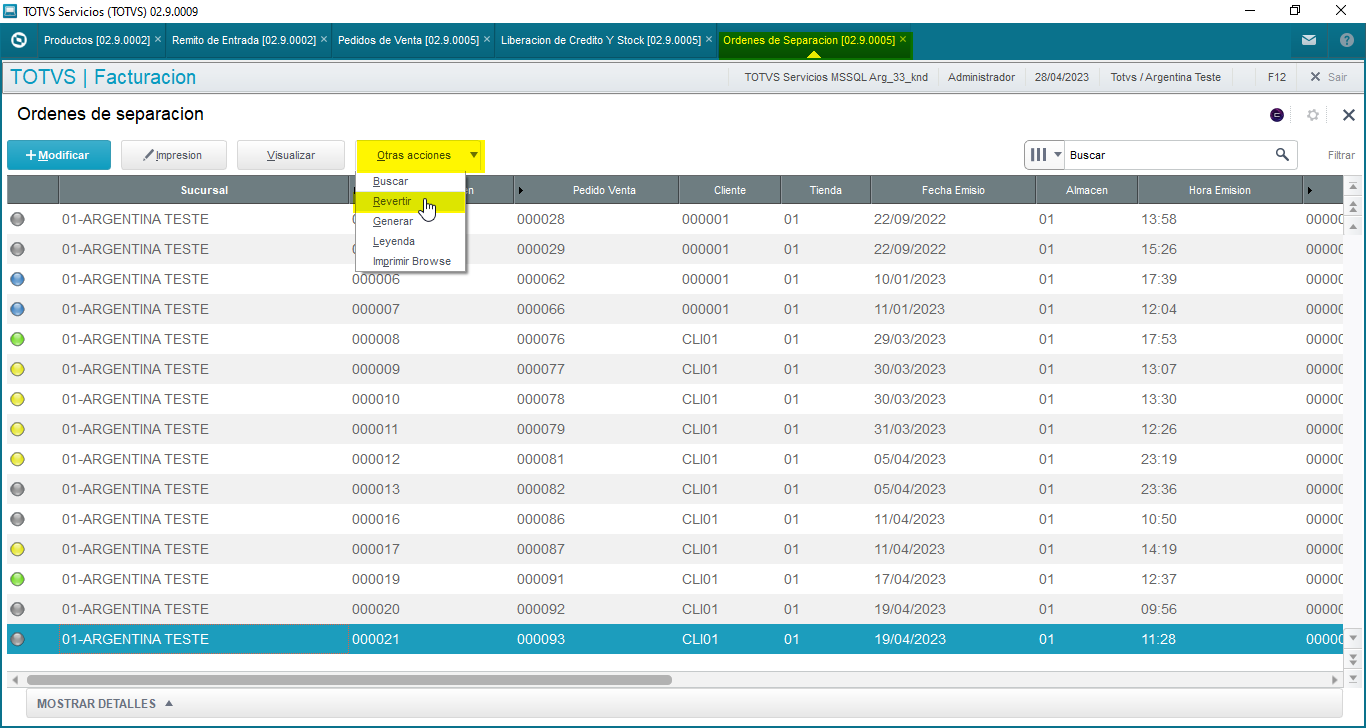Sort by Cliente column header
The image size is (1366, 728).
click(729, 190)
